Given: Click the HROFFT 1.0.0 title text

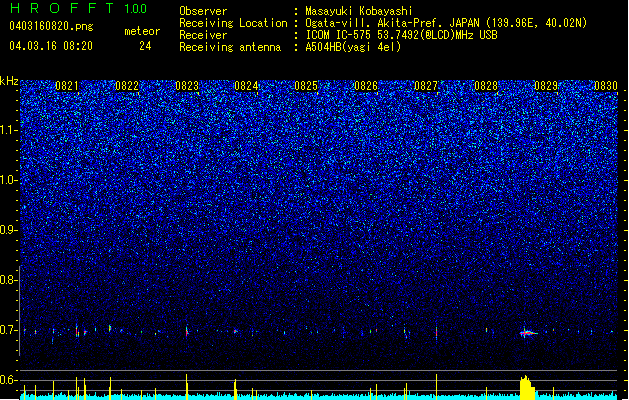Looking at the screenshot, I should click(78, 8).
